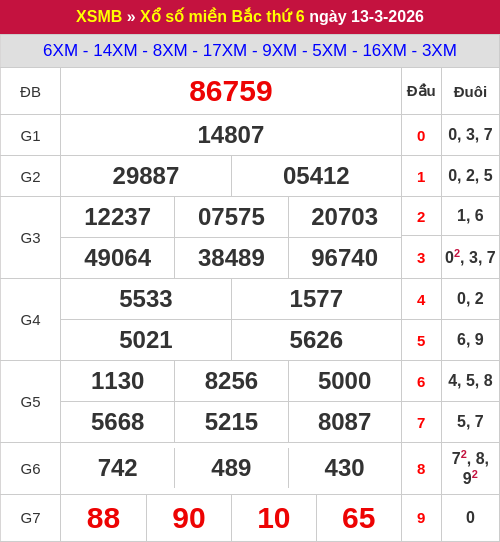Select the G5 number 5000
The width and height of the screenshot is (500, 542).
[344, 381]
